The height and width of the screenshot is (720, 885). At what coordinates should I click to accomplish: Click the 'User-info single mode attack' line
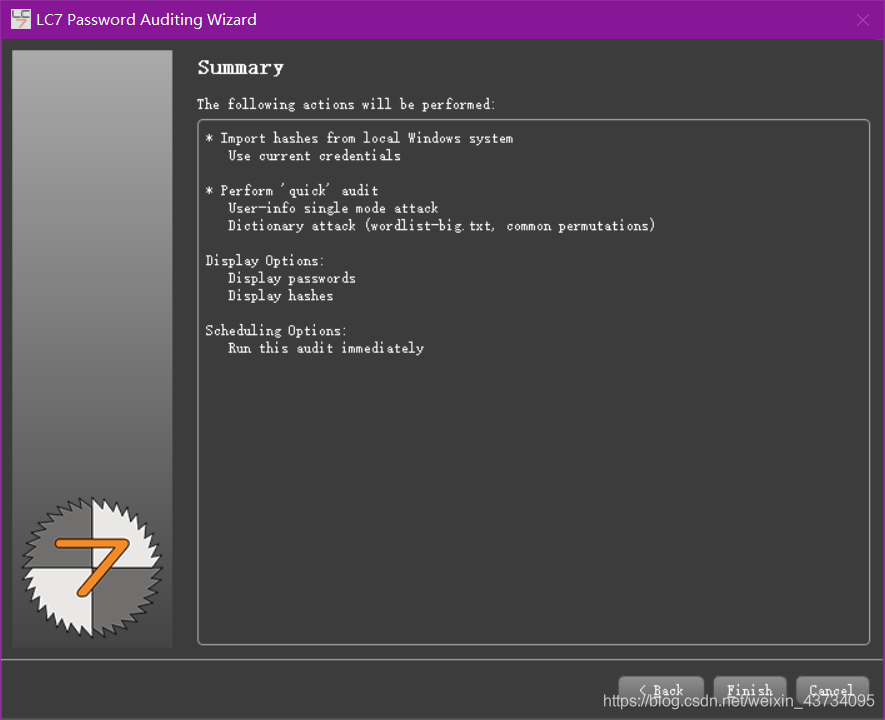[x=333, y=208]
